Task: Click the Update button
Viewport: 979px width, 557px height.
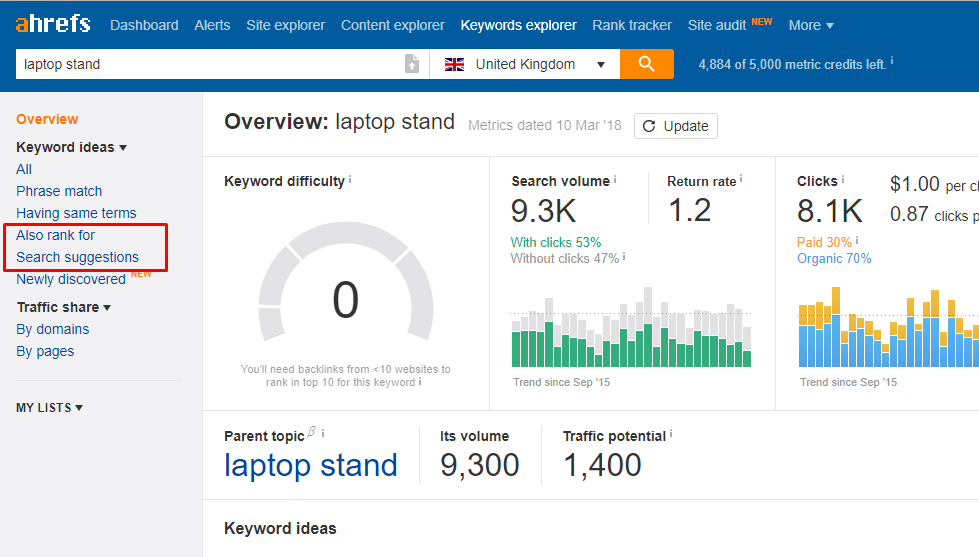Action: click(676, 126)
